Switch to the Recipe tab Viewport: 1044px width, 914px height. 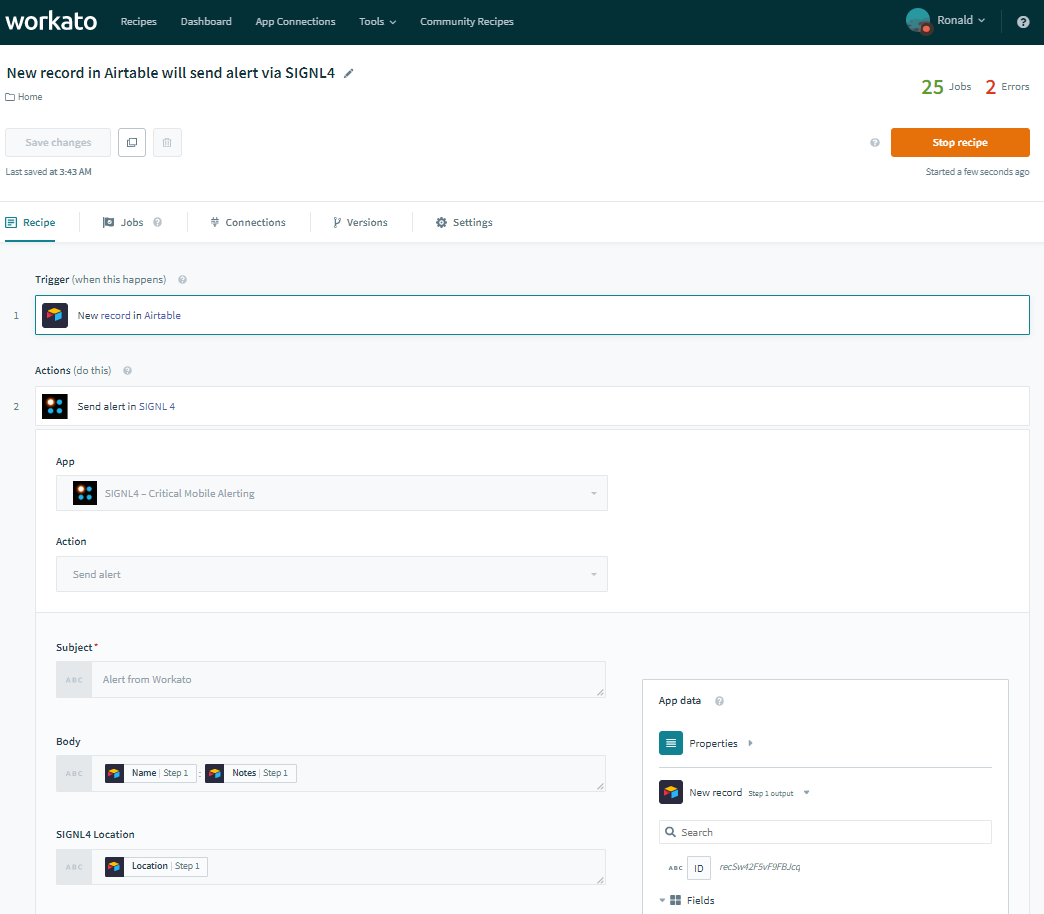[x=31, y=222]
